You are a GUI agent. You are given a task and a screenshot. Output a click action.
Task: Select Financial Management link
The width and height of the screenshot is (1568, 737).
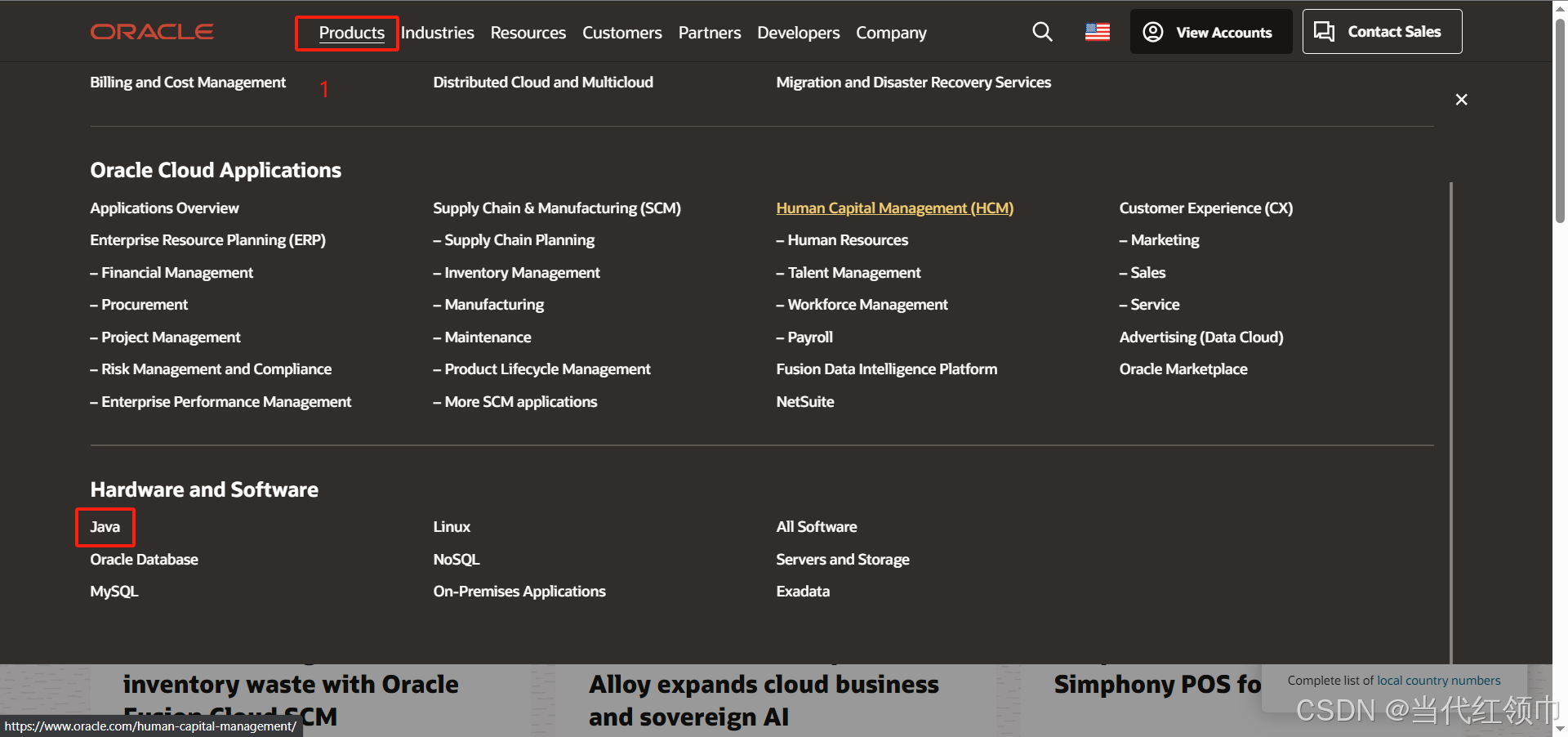[171, 273]
